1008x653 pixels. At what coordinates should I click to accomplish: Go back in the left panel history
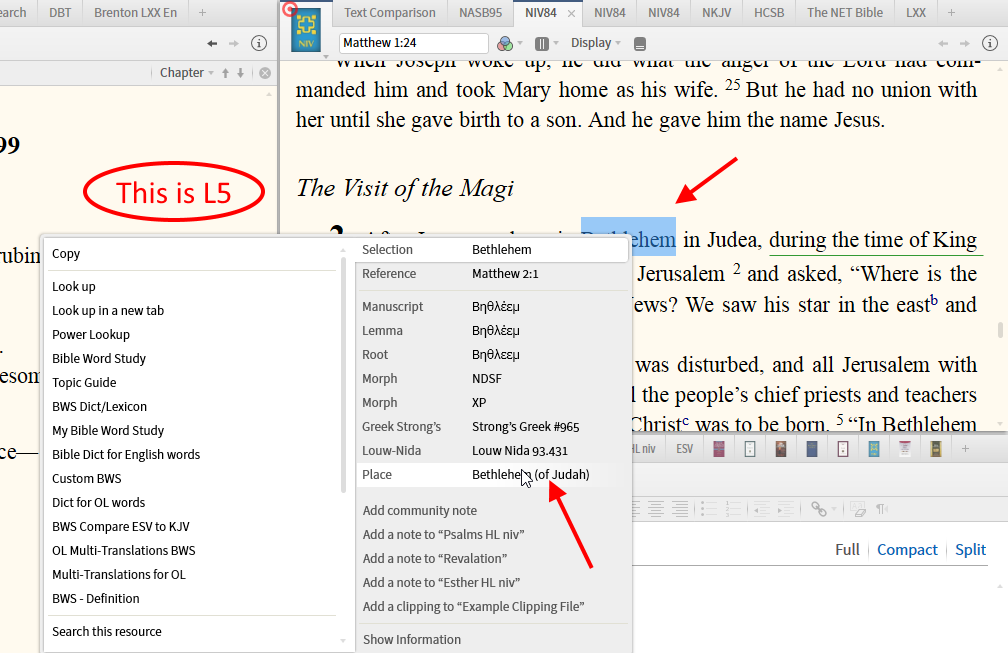point(212,44)
